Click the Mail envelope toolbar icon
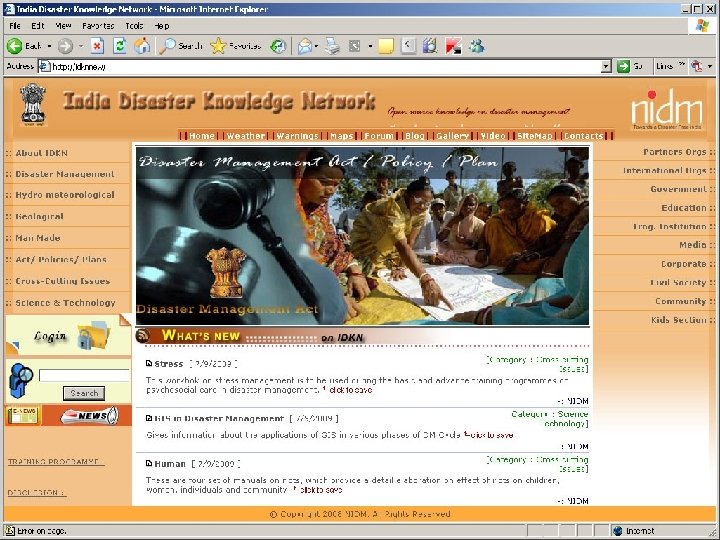 click(x=304, y=46)
